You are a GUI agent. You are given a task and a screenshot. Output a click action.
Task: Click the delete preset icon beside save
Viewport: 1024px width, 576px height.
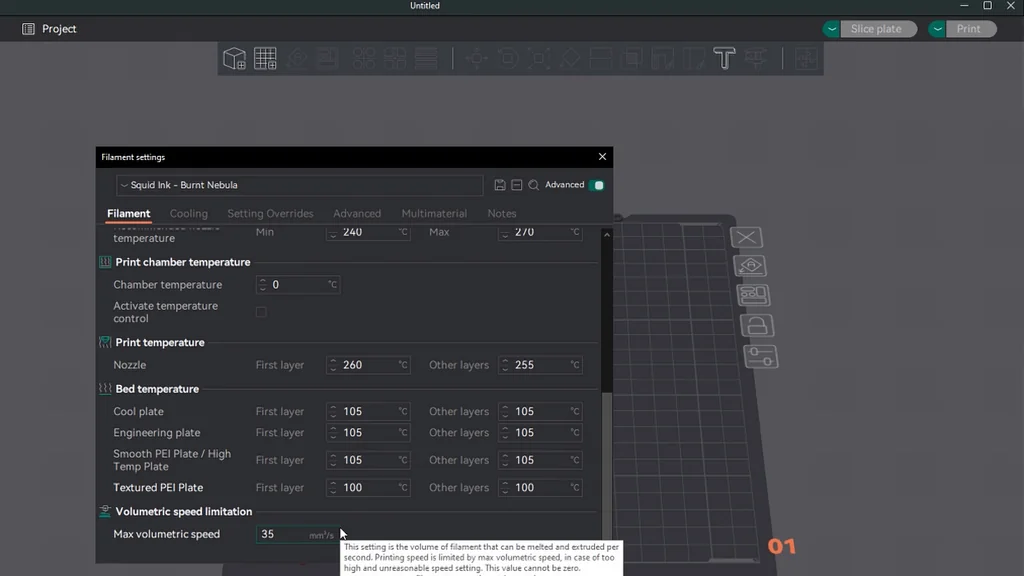tap(517, 185)
